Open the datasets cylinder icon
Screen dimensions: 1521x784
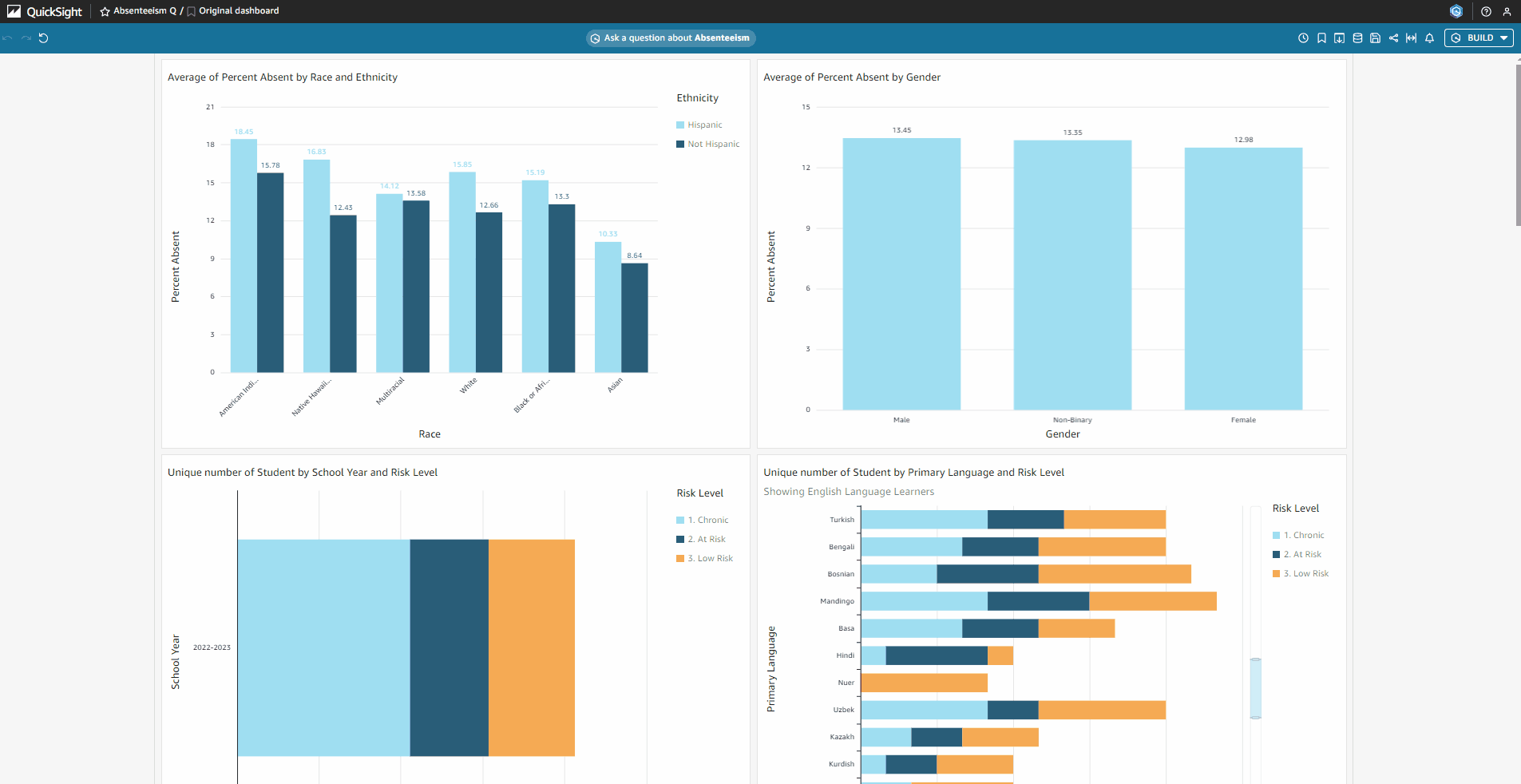pyautogui.click(x=1357, y=38)
